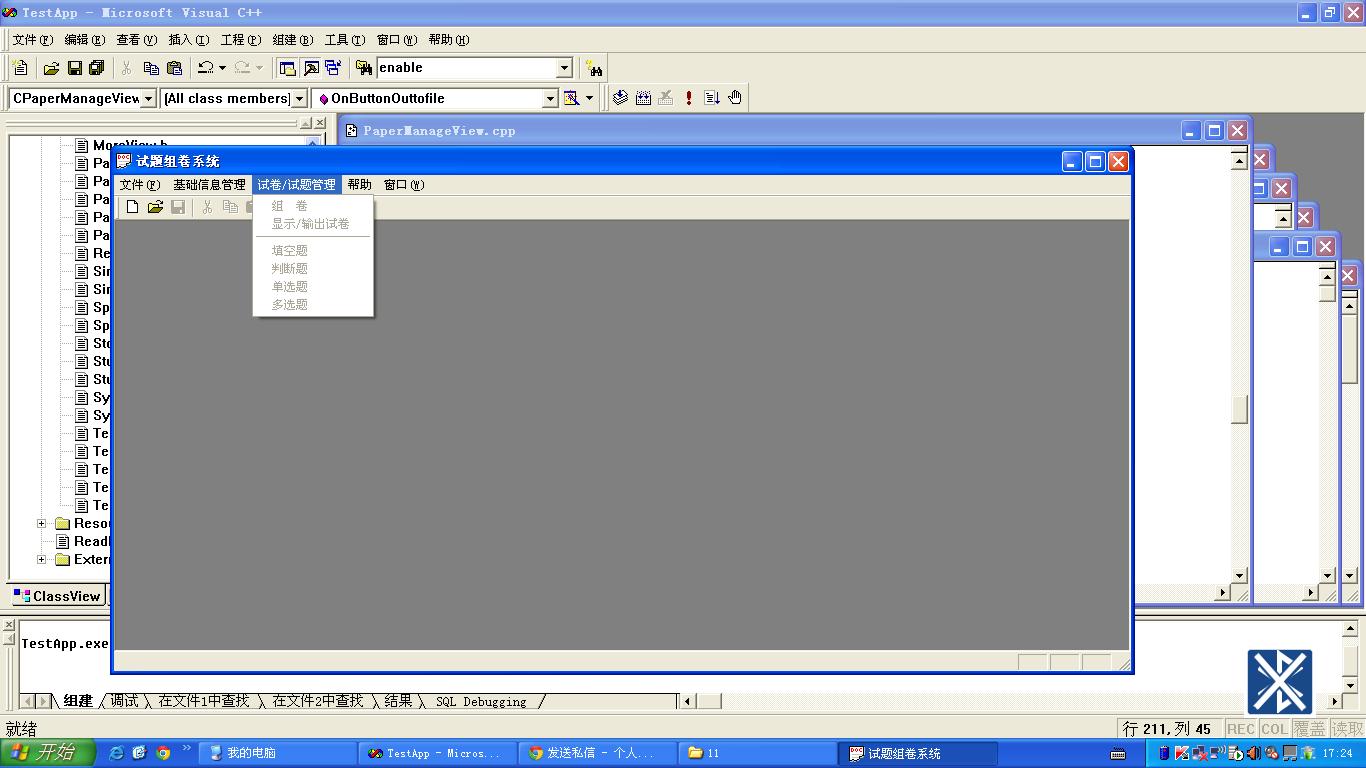Toggle the Workspace window icon
This screenshot has width=1366, height=768.
[x=288, y=68]
